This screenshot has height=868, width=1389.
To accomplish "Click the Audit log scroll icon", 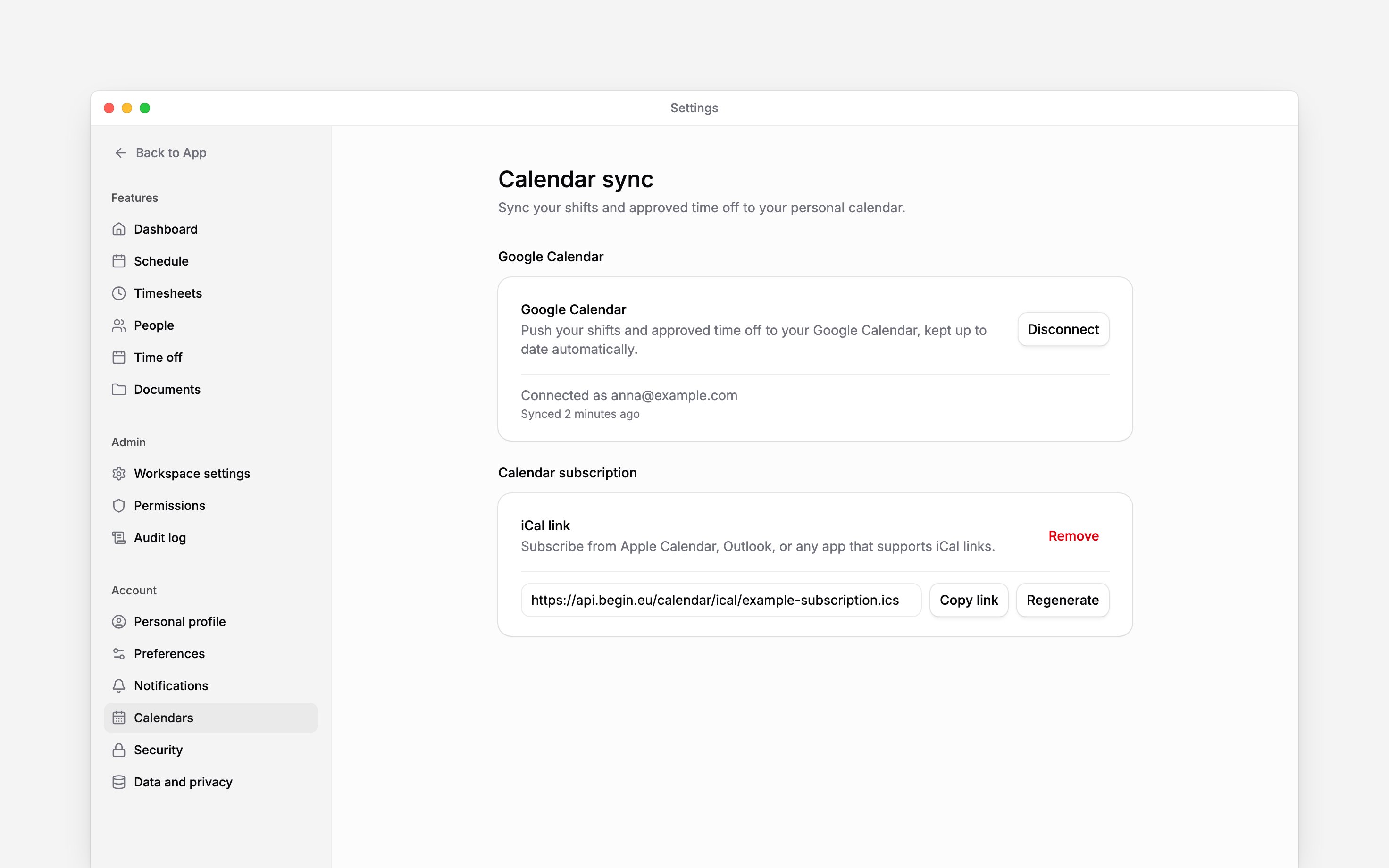I will [x=119, y=538].
